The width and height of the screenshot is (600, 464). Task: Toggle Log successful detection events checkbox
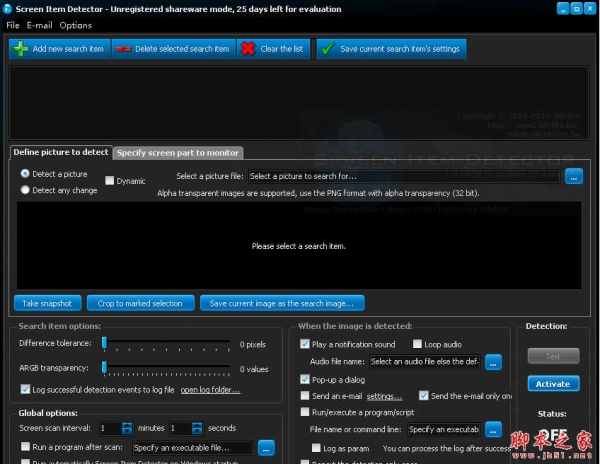pyautogui.click(x=25, y=389)
